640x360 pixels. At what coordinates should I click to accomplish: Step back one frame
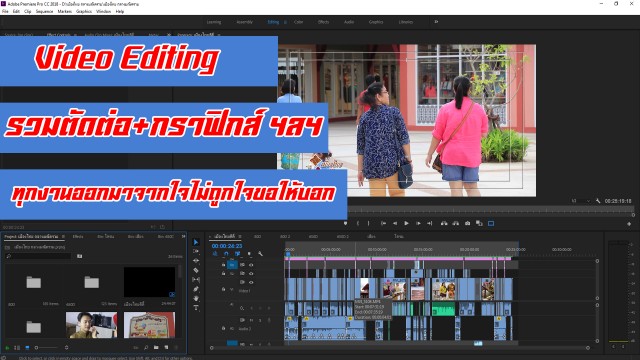click(395, 223)
